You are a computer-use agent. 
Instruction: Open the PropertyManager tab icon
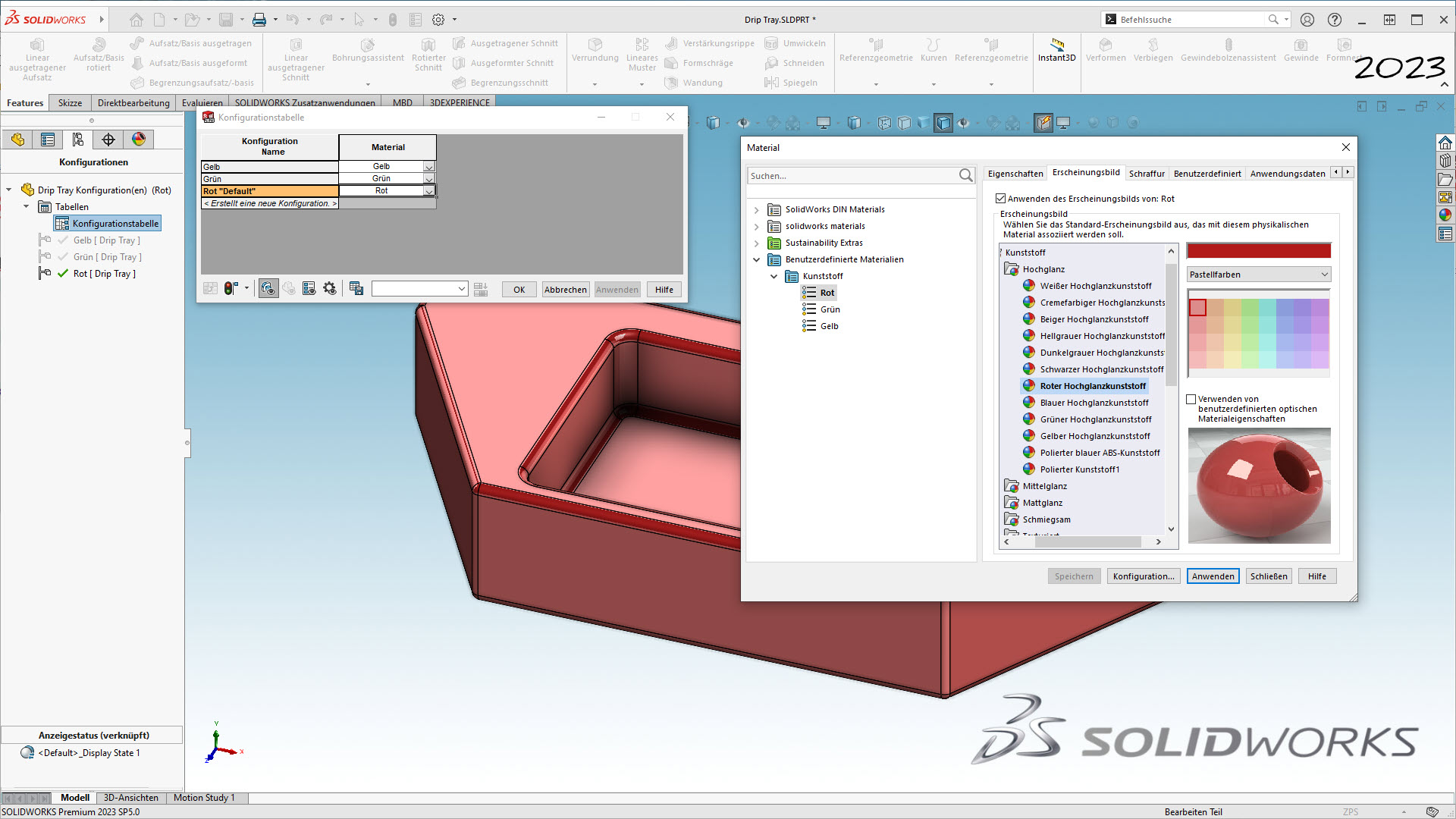(48, 140)
